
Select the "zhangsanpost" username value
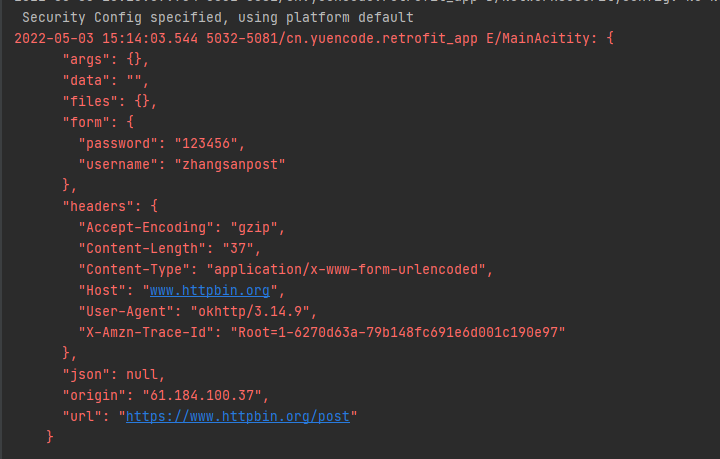click(229, 165)
